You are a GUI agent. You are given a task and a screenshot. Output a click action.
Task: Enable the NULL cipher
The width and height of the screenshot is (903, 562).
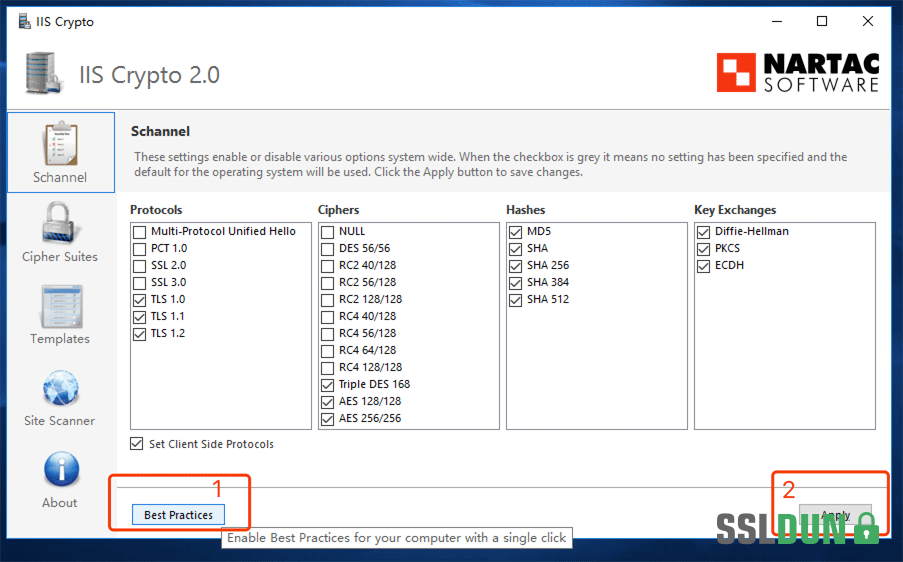(327, 232)
